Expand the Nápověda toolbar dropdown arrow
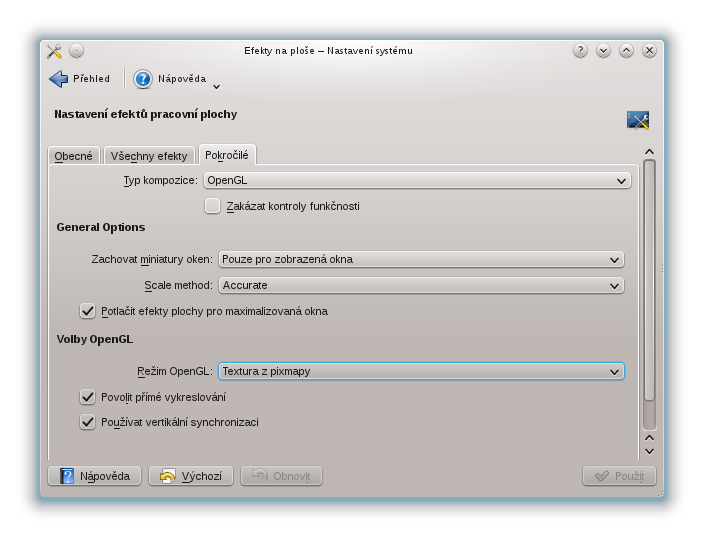Screen dimensions: 704x537 coord(216,87)
